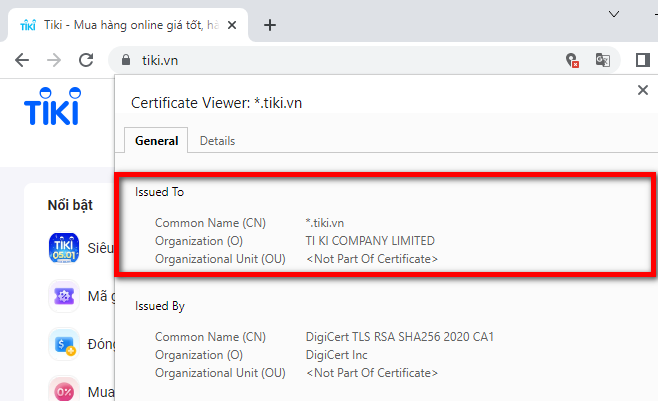This screenshot has height=401, width=667.
Task: Click the *.tiki.vn common name value
Action: click(x=325, y=223)
